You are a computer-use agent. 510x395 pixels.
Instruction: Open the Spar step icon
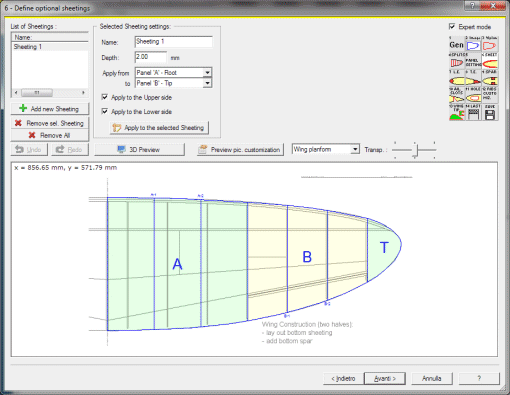point(490,78)
